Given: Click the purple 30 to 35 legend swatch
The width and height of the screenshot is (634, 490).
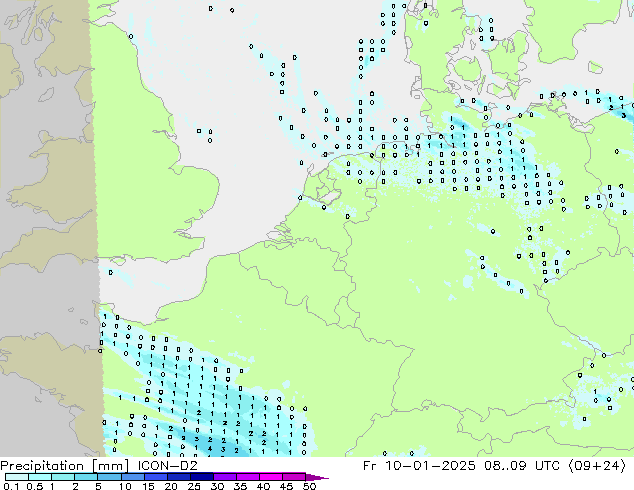Looking at the screenshot, I should [224, 477].
